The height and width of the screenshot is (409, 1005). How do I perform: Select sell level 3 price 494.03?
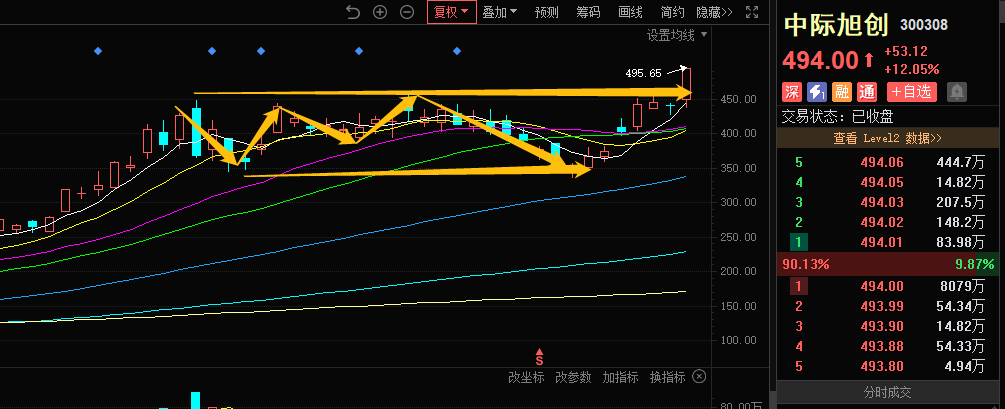click(882, 203)
